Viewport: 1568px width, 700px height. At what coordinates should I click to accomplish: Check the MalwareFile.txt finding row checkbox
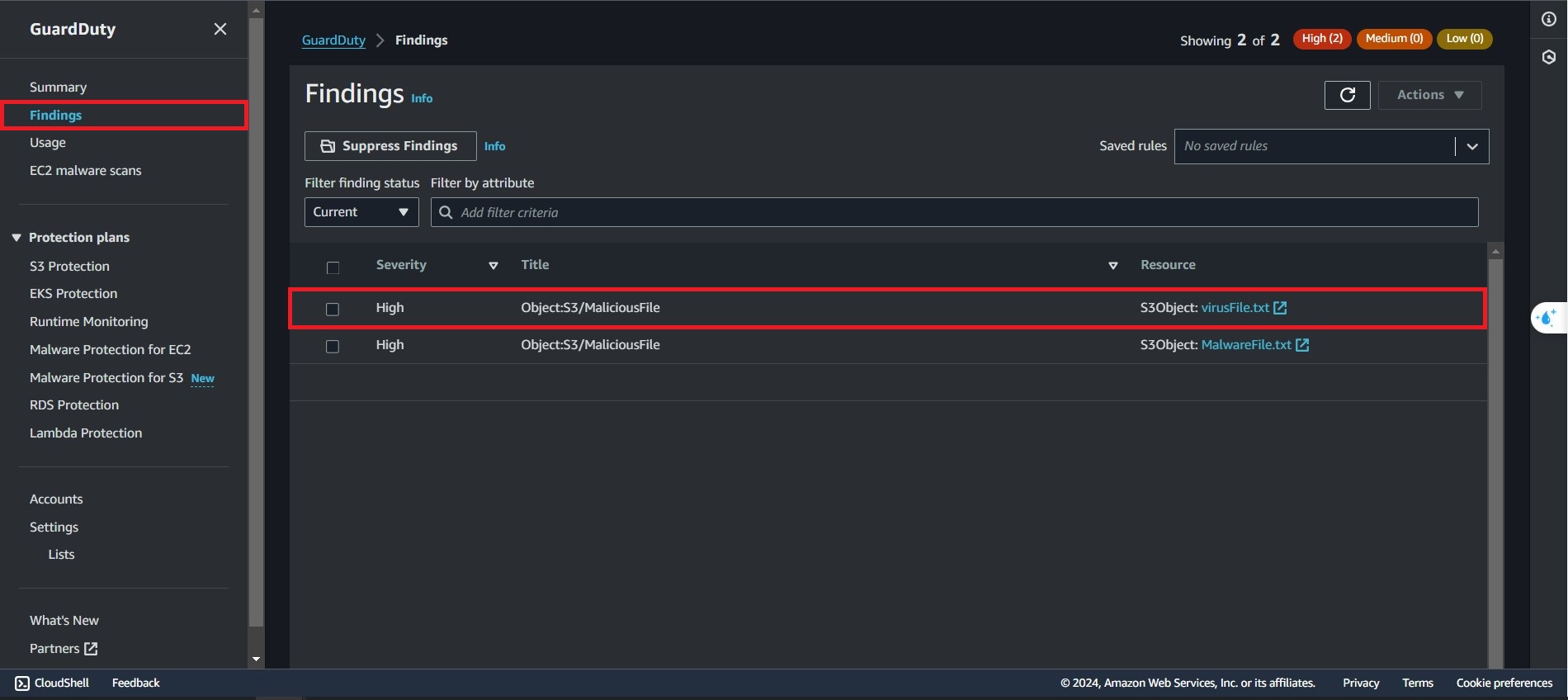(333, 347)
